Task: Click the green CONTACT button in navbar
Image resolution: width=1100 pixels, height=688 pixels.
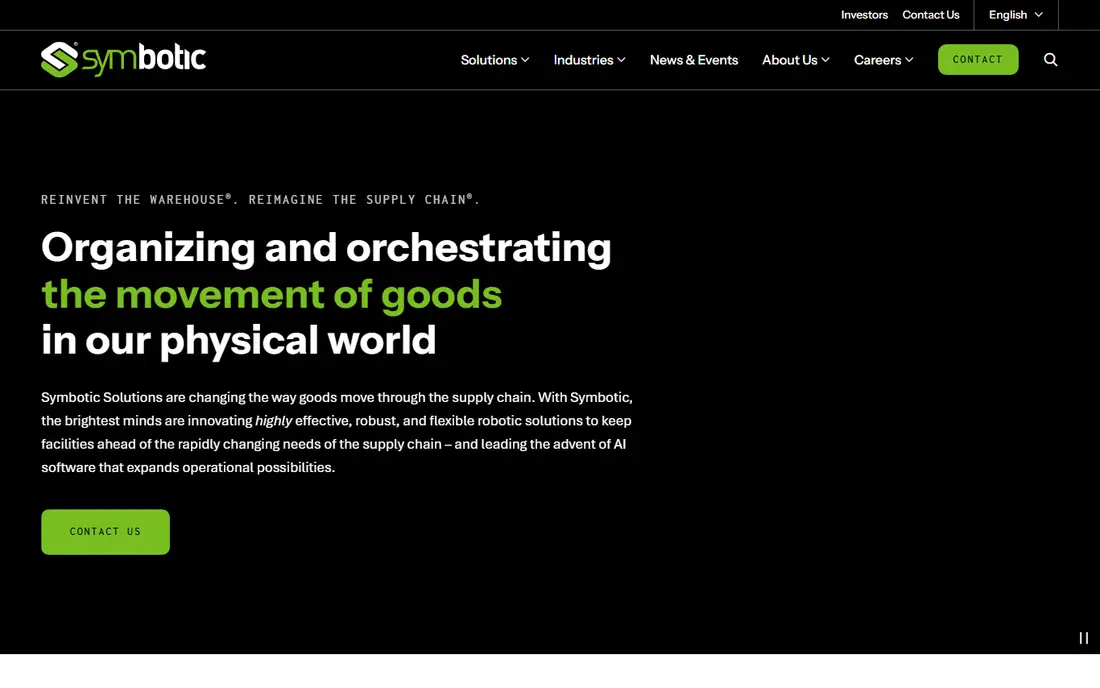Action: pos(978,60)
